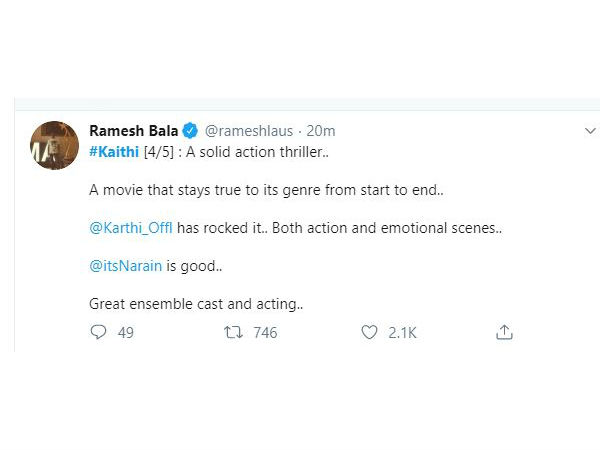Click the blue verified badge
The height and width of the screenshot is (450, 600).
(x=189, y=131)
